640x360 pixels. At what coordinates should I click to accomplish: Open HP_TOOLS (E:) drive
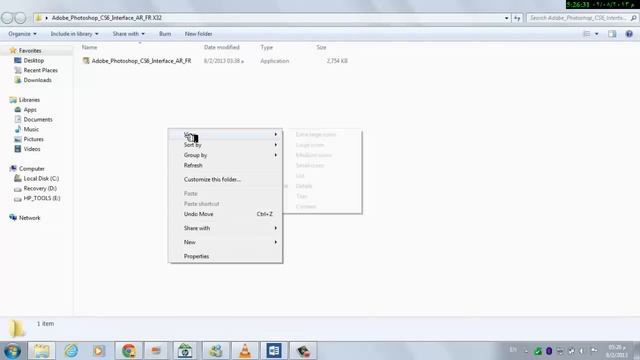coord(41,198)
